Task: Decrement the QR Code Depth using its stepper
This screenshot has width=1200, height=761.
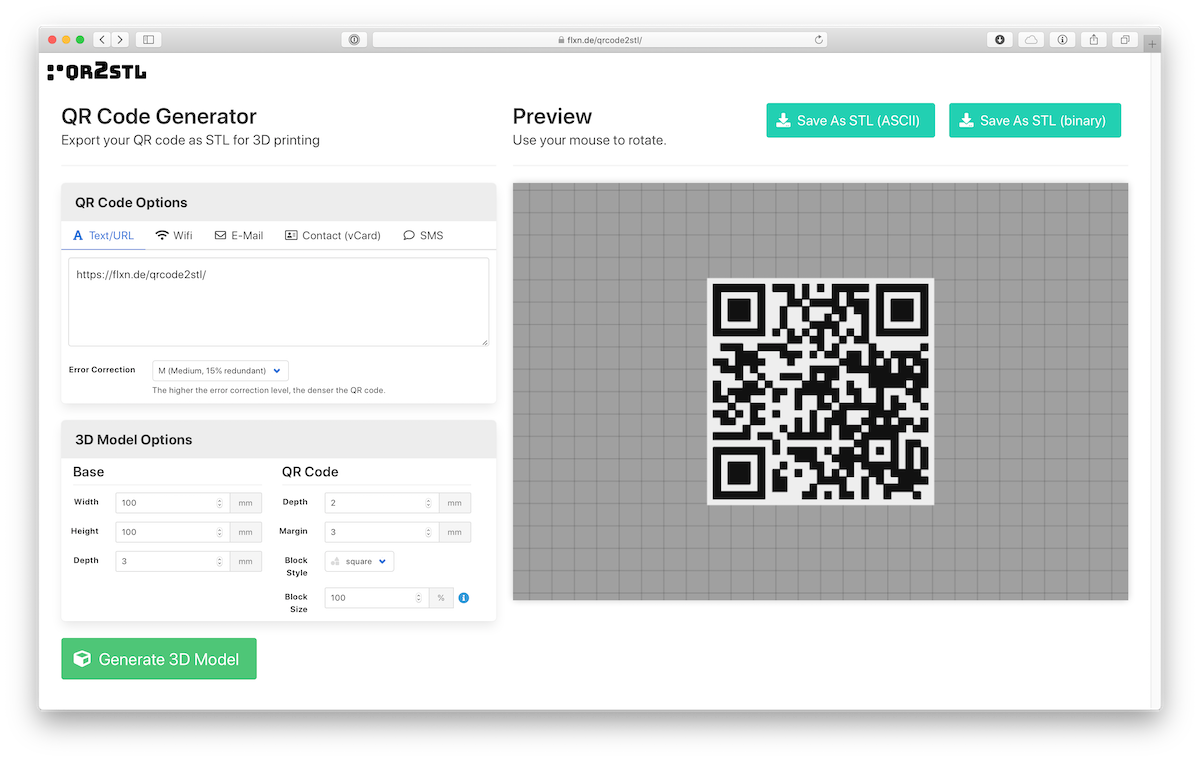Action: 428,506
